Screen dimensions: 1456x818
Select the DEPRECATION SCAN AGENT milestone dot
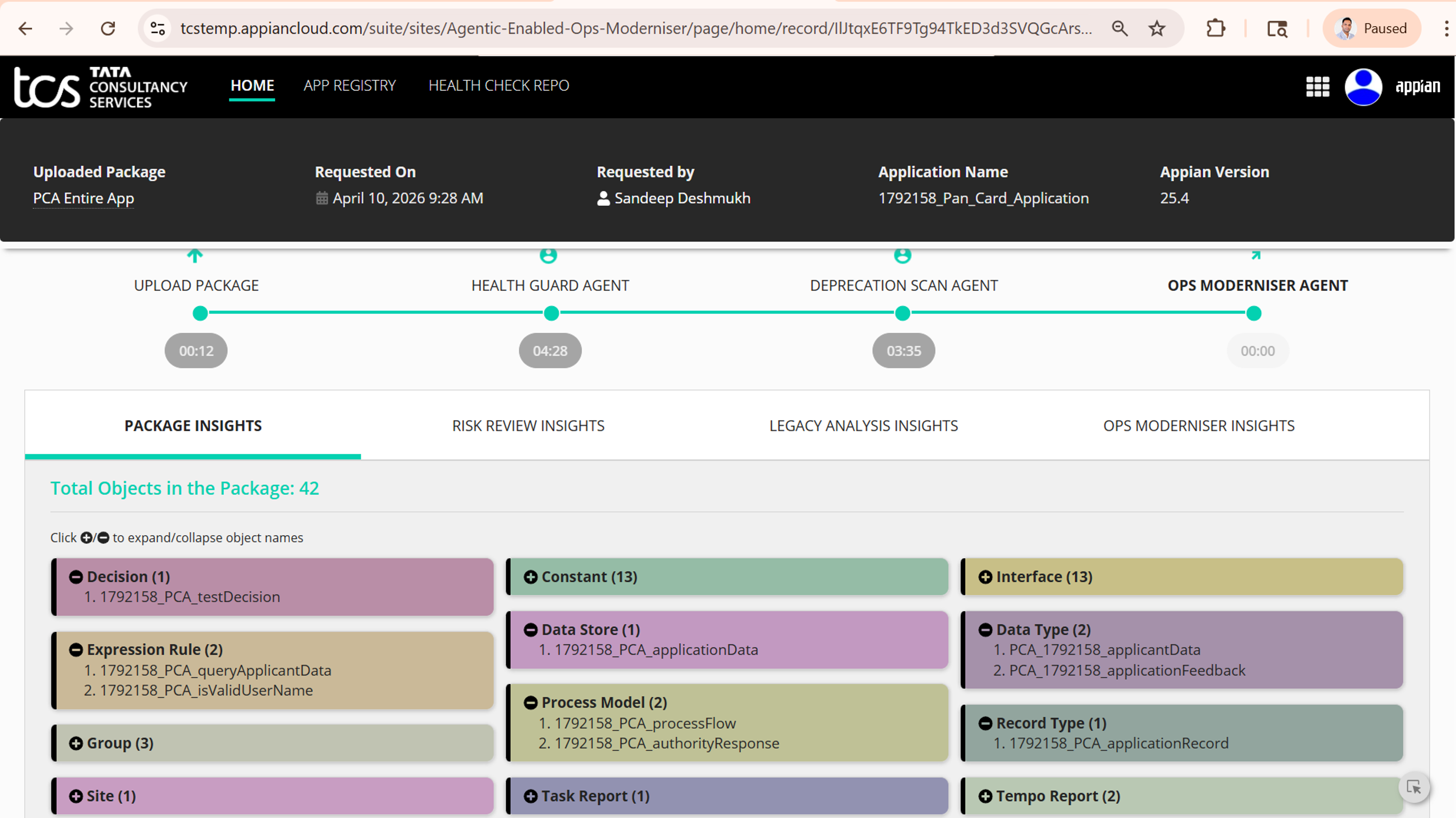[x=903, y=313]
